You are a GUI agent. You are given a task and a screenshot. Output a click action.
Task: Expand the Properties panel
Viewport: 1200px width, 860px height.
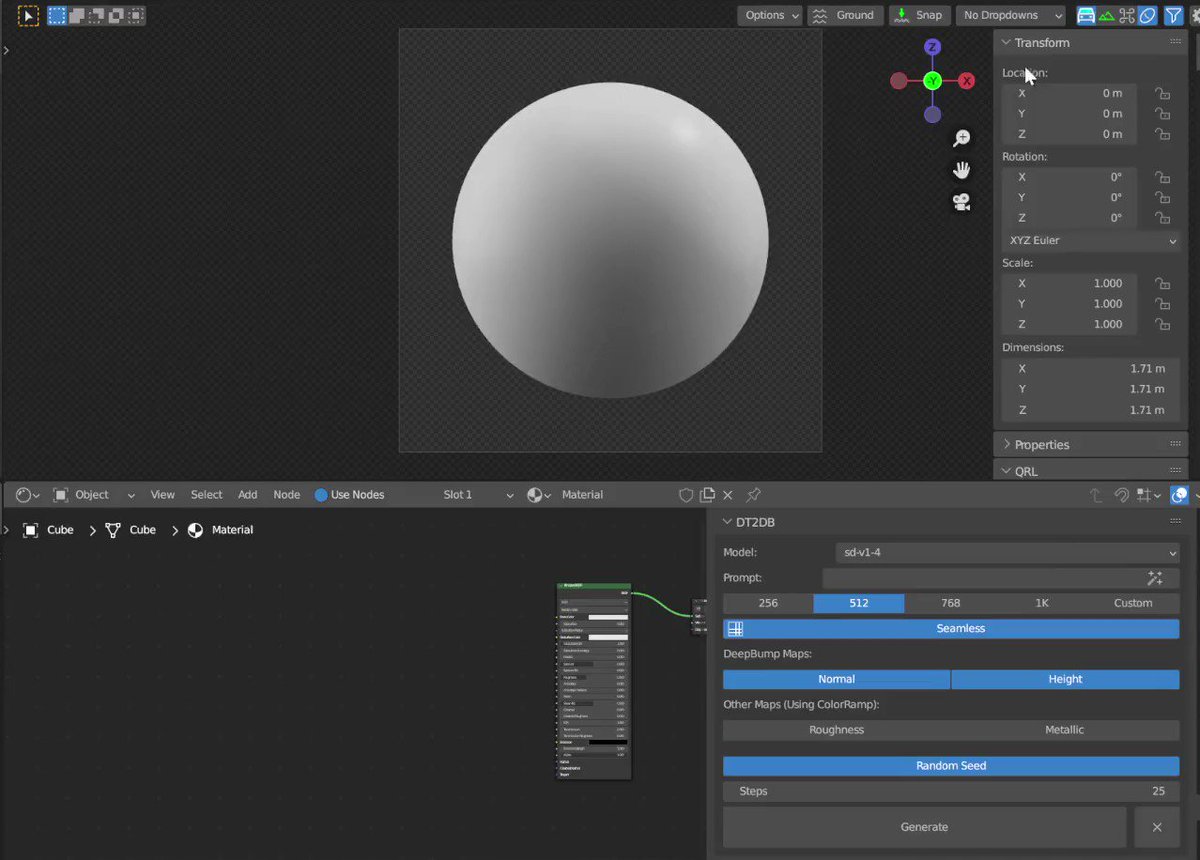click(x=1041, y=444)
